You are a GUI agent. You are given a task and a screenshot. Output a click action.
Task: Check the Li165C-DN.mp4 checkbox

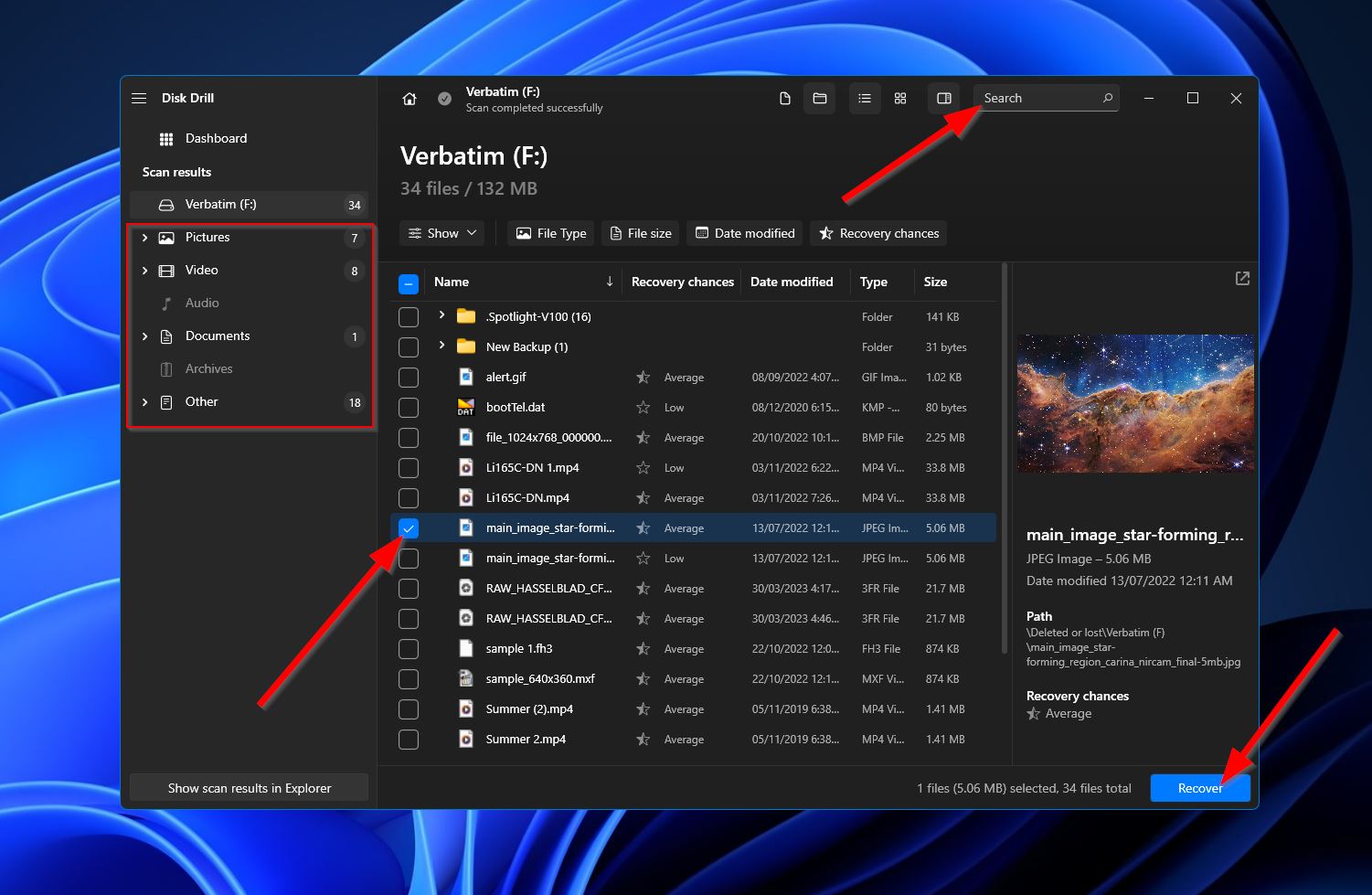[x=409, y=497]
